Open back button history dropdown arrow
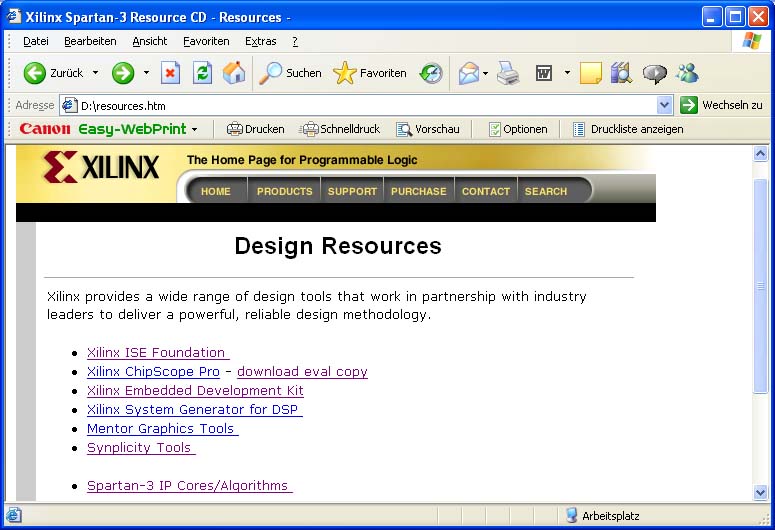Image resolution: width=775 pixels, height=530 pixels. click(x=95, y=73)
